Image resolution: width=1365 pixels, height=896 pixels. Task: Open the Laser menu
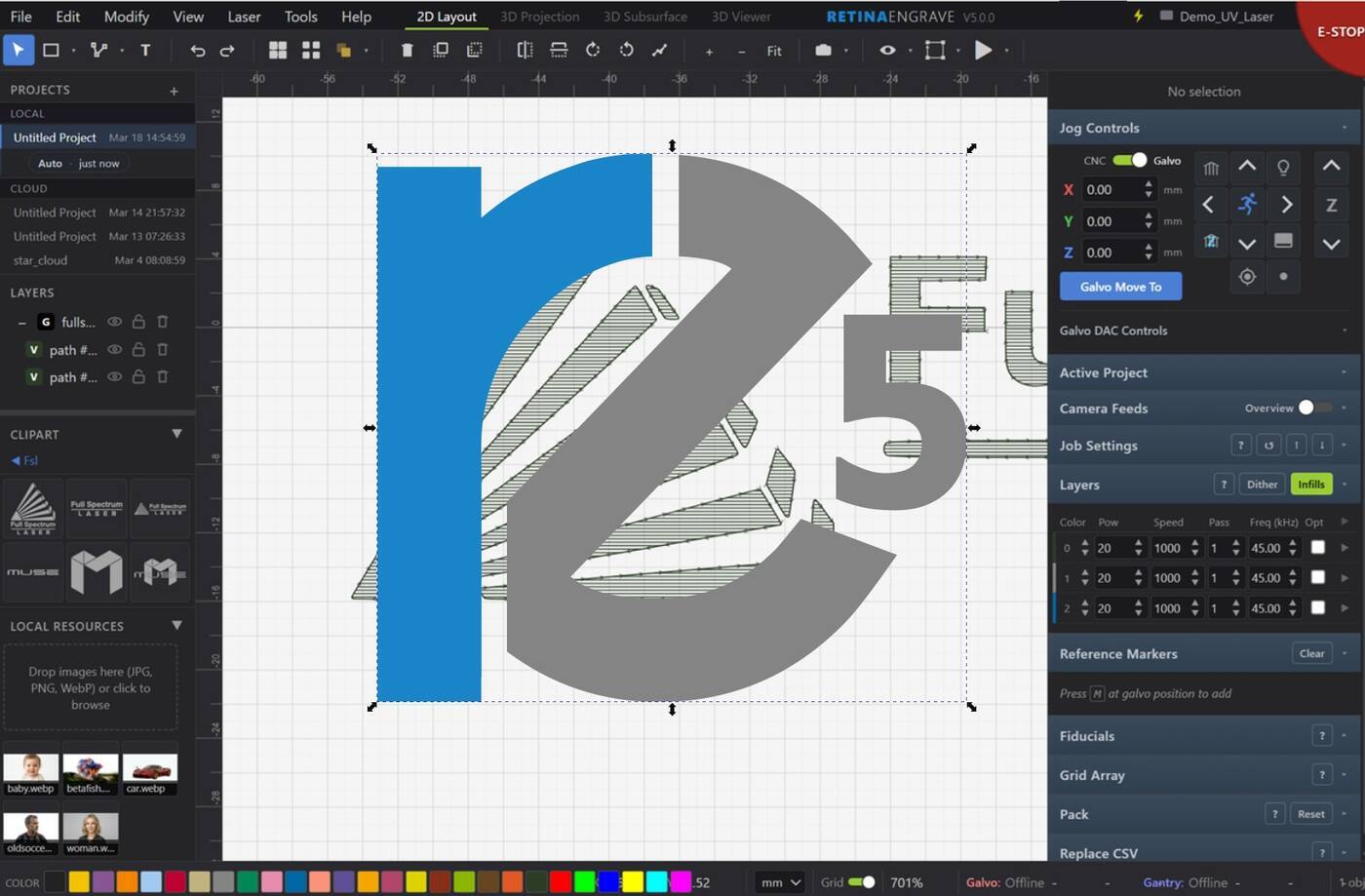pos(244,17)
